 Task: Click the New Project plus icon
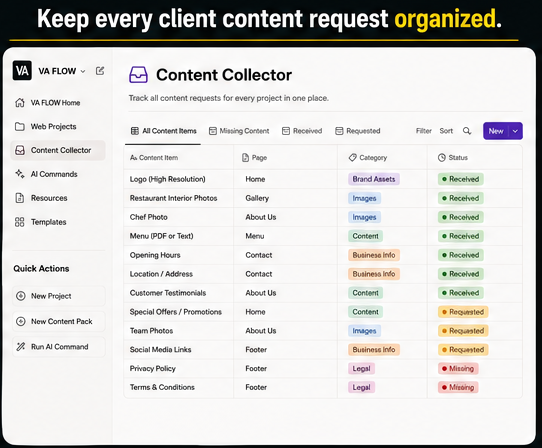point(21,296)
